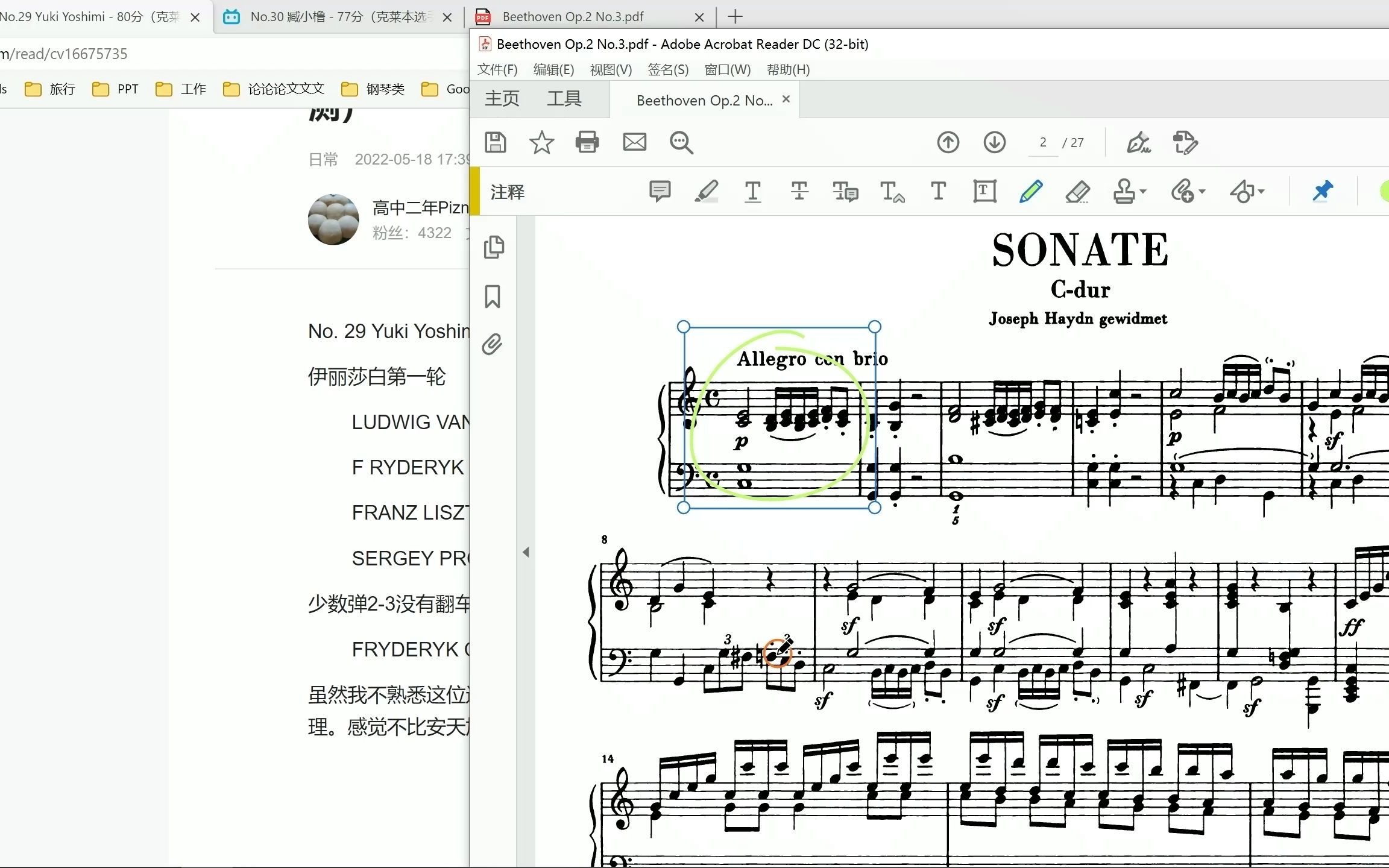Image resolution: width=1389 pixels, height=868 pixels.
Task: Click the browser address bar URL
Action: (64, 54)
